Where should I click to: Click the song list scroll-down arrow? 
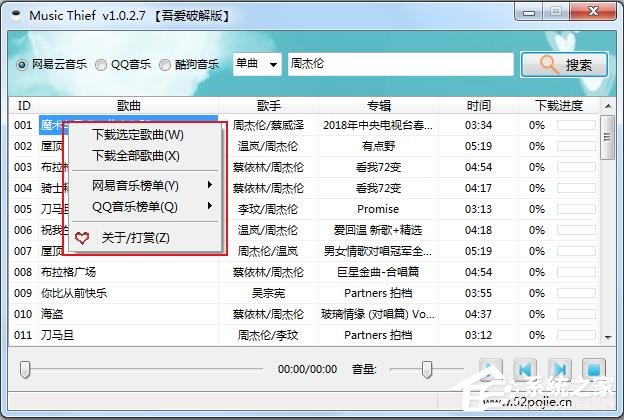pyautogui.click(x=608, y=337)
